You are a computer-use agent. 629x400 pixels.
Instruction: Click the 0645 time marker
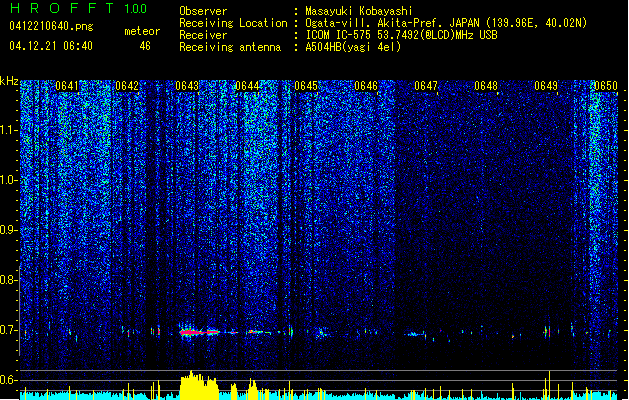306,86
